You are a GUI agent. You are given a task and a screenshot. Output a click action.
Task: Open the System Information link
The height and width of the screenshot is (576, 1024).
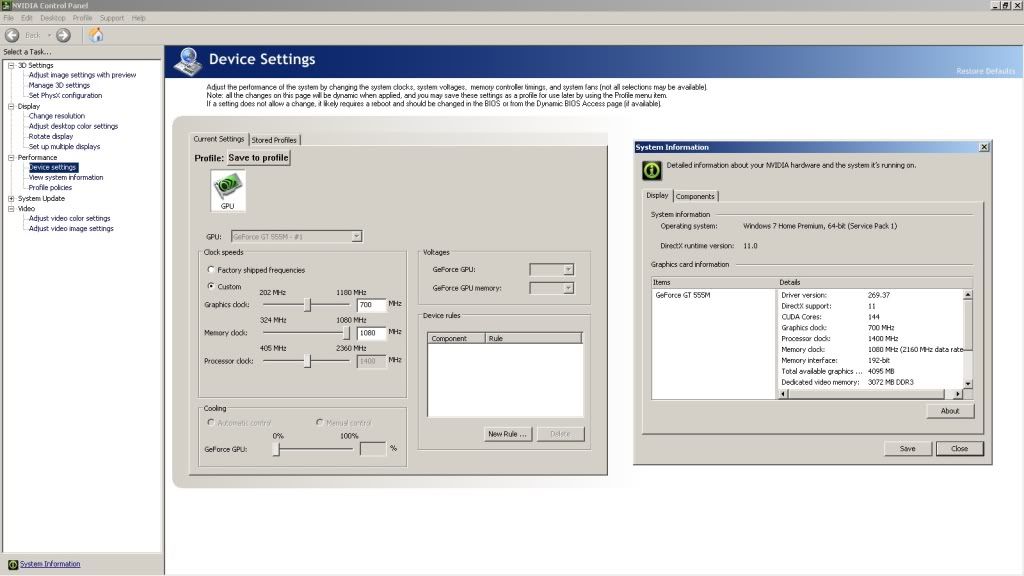click(x=50, y=564)
